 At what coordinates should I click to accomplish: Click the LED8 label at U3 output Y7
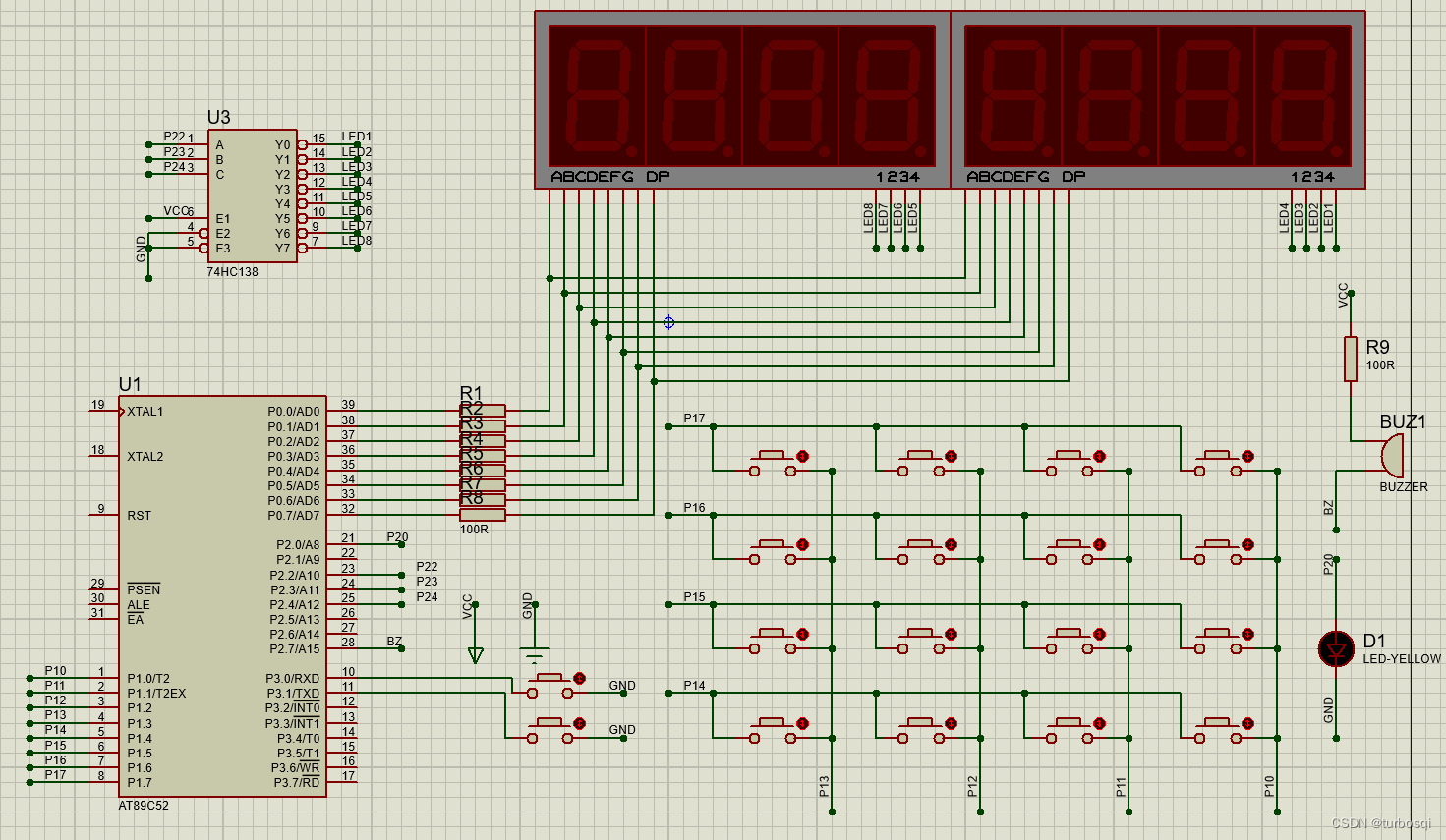click(357, 240)
